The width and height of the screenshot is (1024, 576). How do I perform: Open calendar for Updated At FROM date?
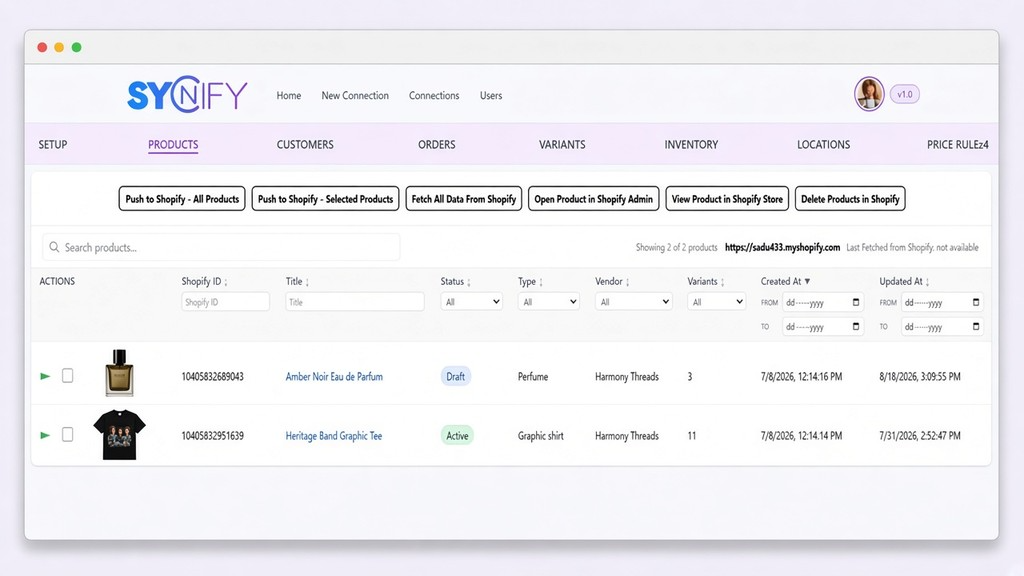(976, 302)
